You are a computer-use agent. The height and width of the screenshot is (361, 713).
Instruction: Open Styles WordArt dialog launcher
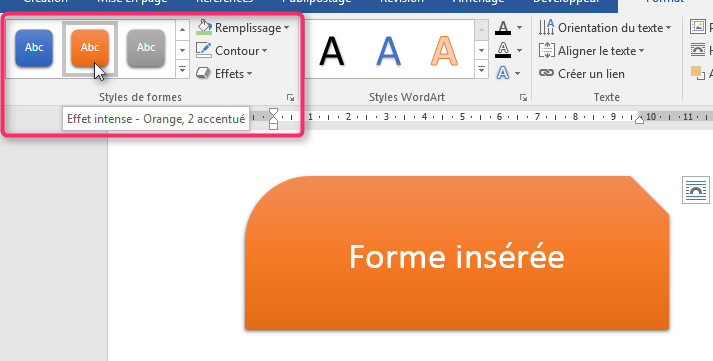523,97
